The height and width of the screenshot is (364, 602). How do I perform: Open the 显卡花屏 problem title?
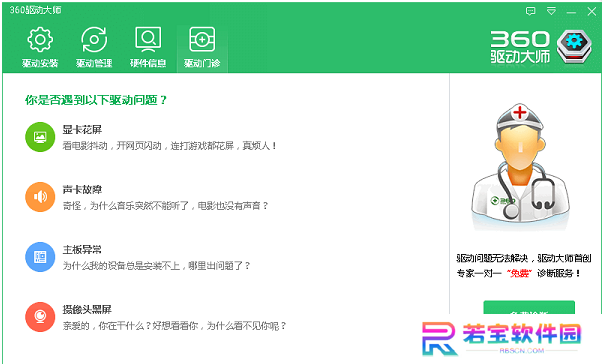82,130
